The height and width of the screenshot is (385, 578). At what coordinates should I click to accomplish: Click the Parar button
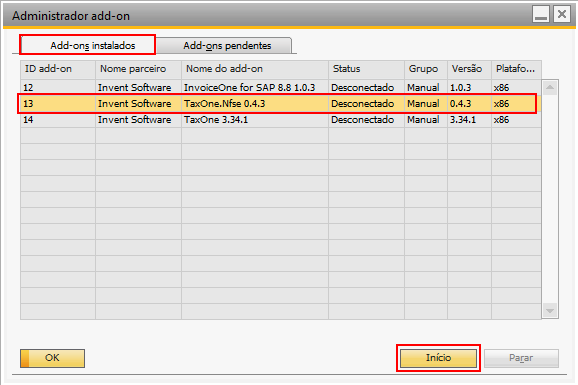521,358
